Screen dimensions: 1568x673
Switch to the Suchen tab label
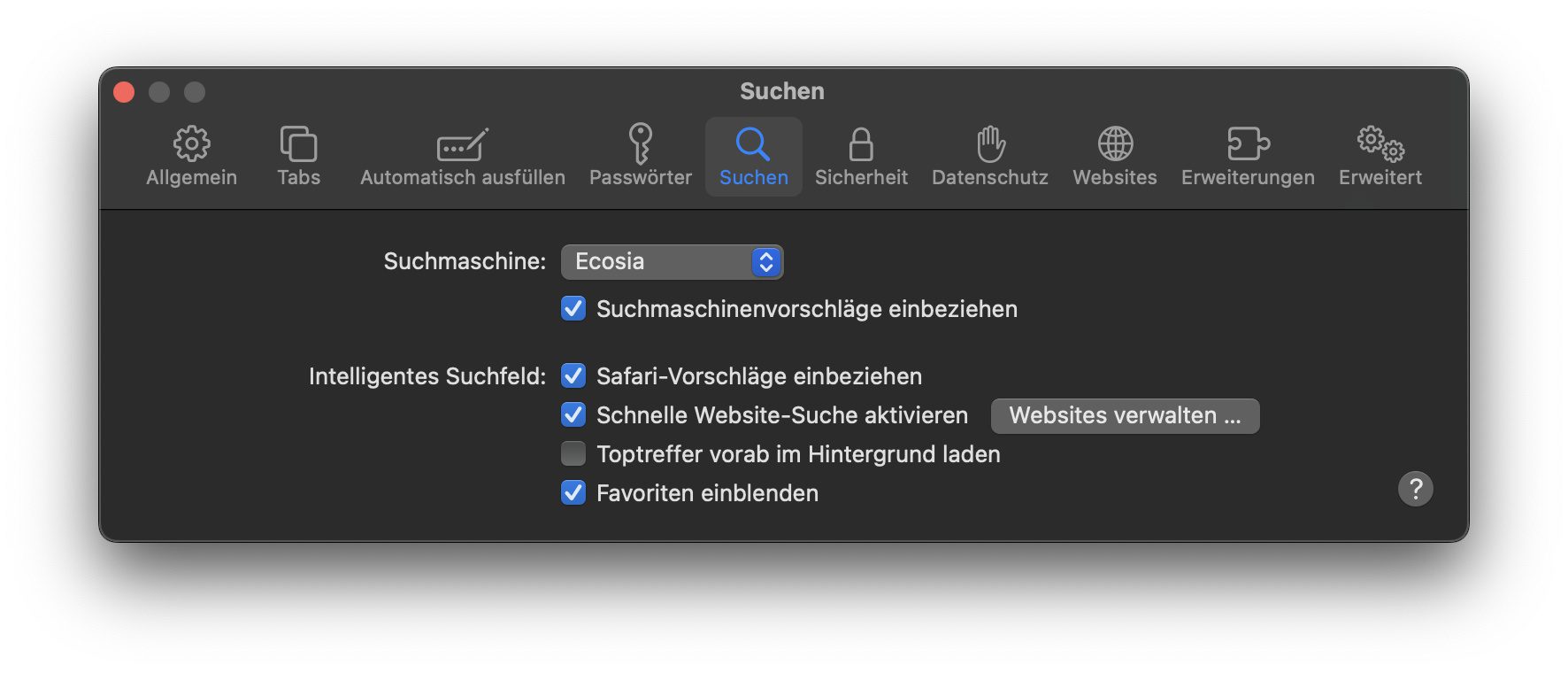coord(753,177)
